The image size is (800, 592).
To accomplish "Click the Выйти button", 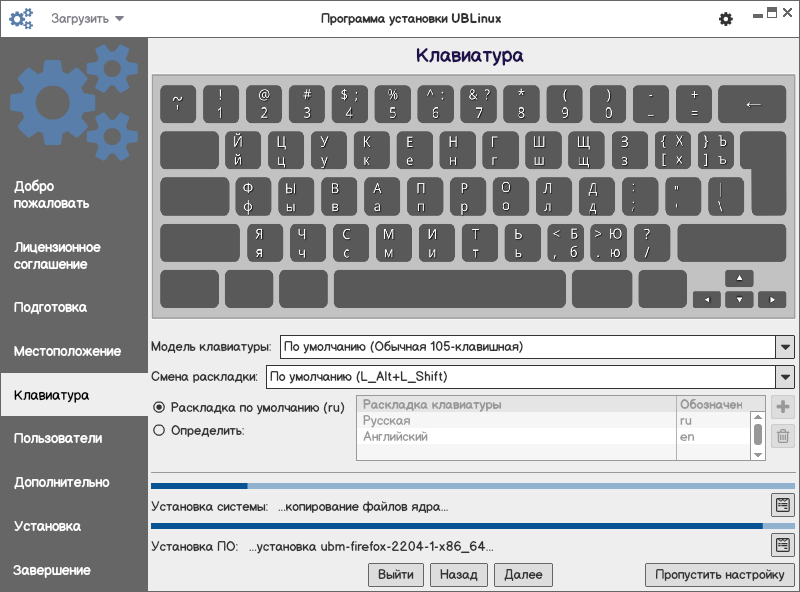I will point(396,575).
